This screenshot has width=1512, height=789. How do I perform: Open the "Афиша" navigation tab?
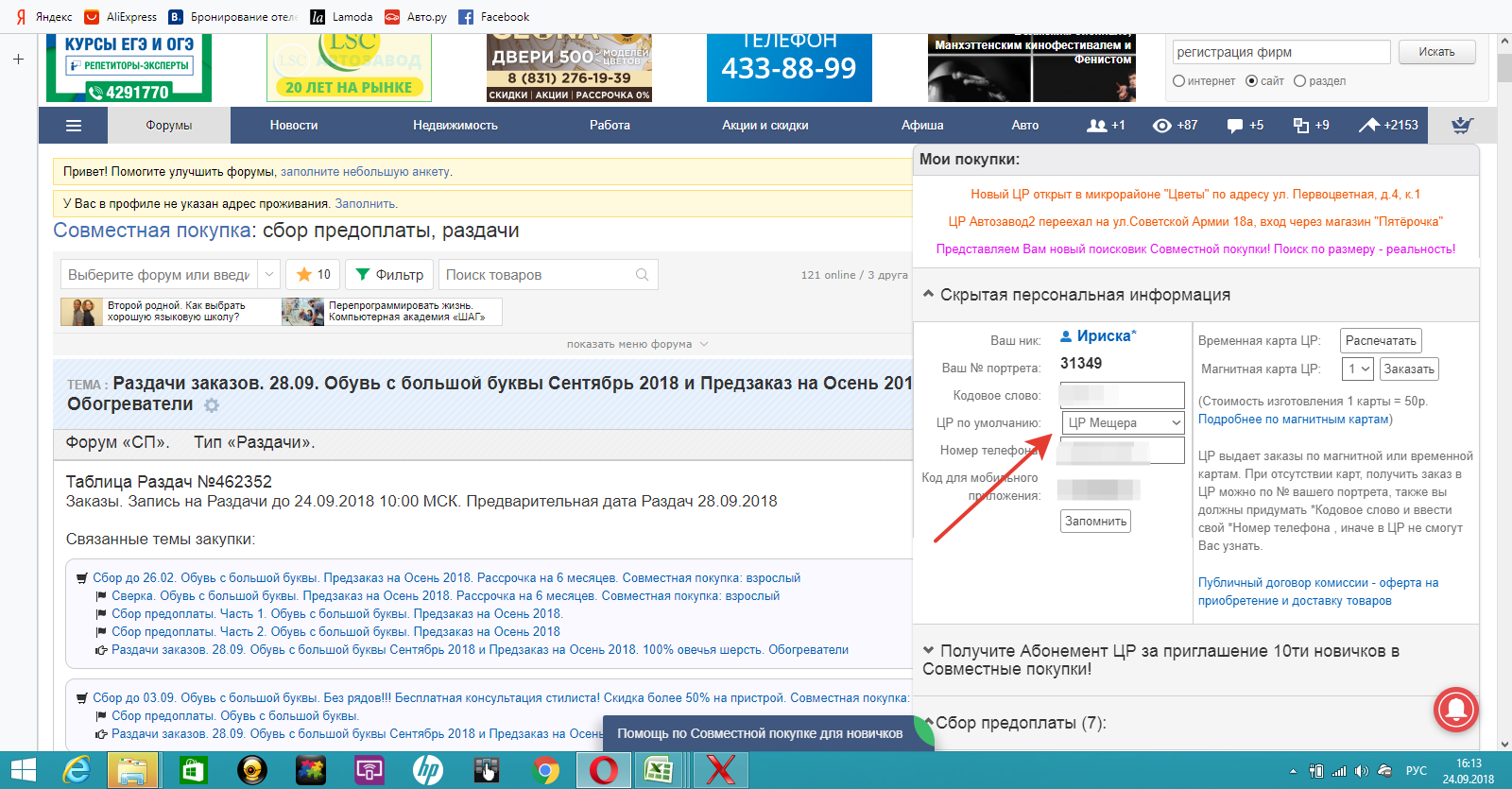921,126
